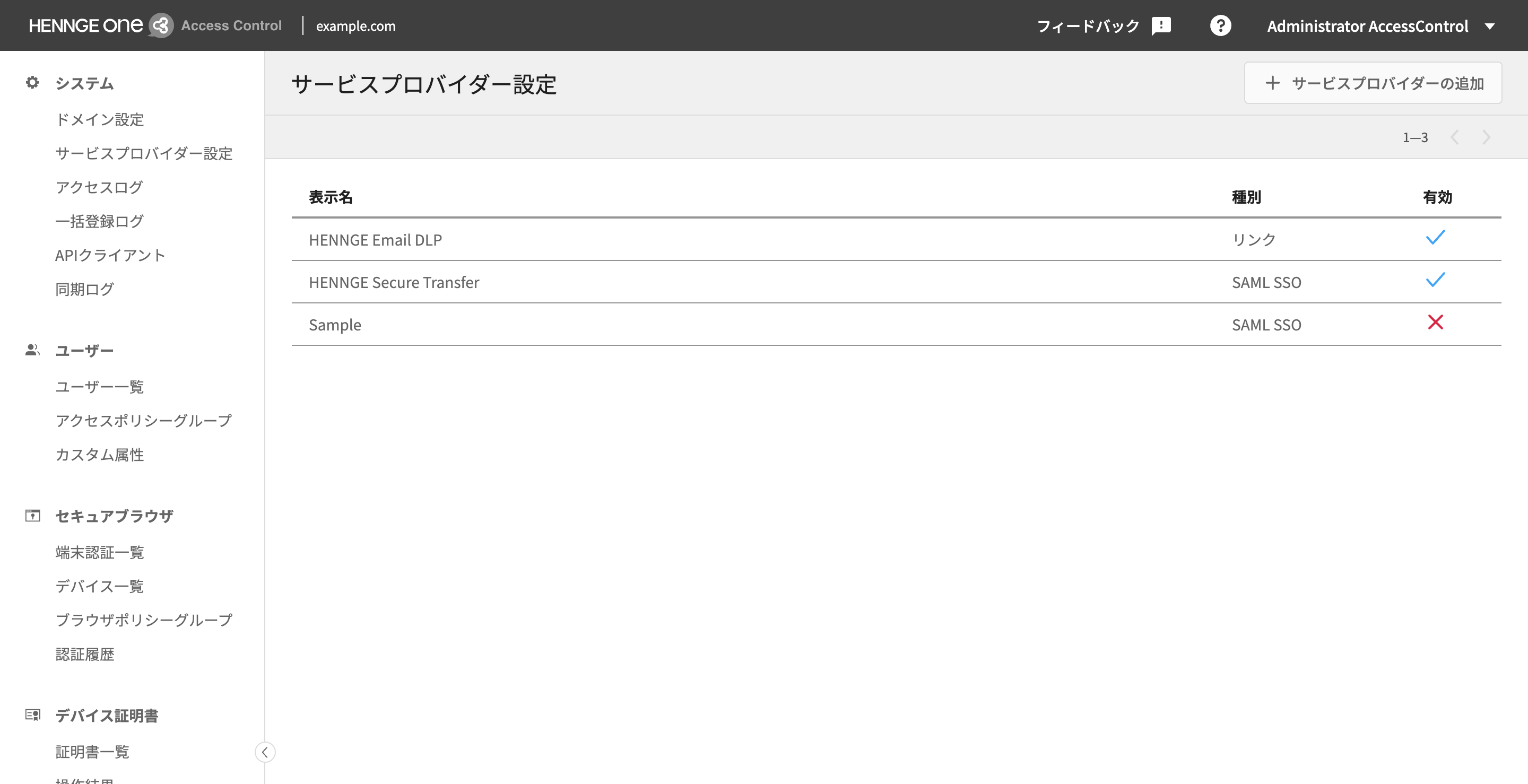This screenshot has height=784, width=1528.
Task: Open the HENNGE Email DLP row
Action: pos(896,240)
